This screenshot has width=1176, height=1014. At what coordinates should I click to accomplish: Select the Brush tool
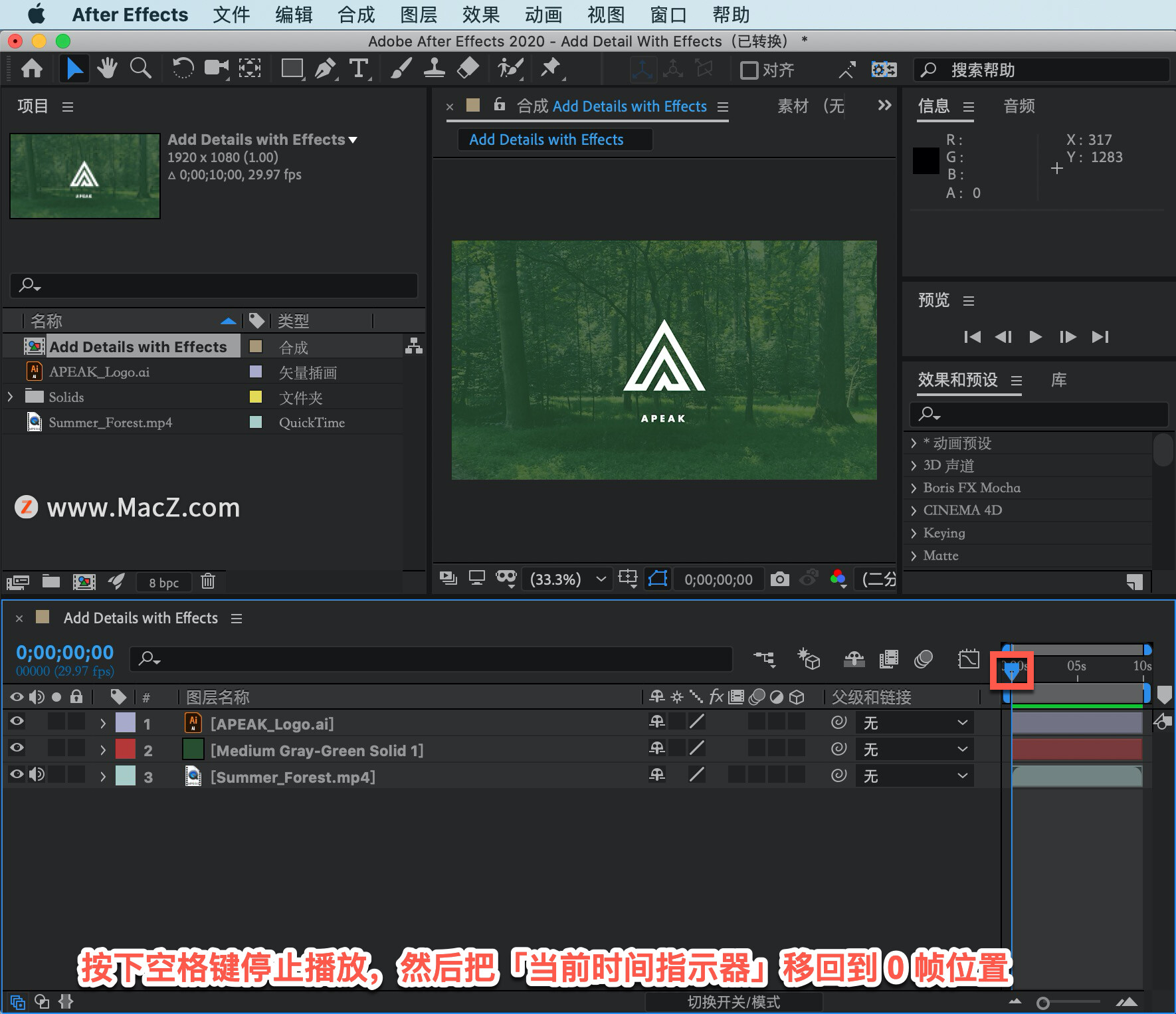tap(401, 68)
